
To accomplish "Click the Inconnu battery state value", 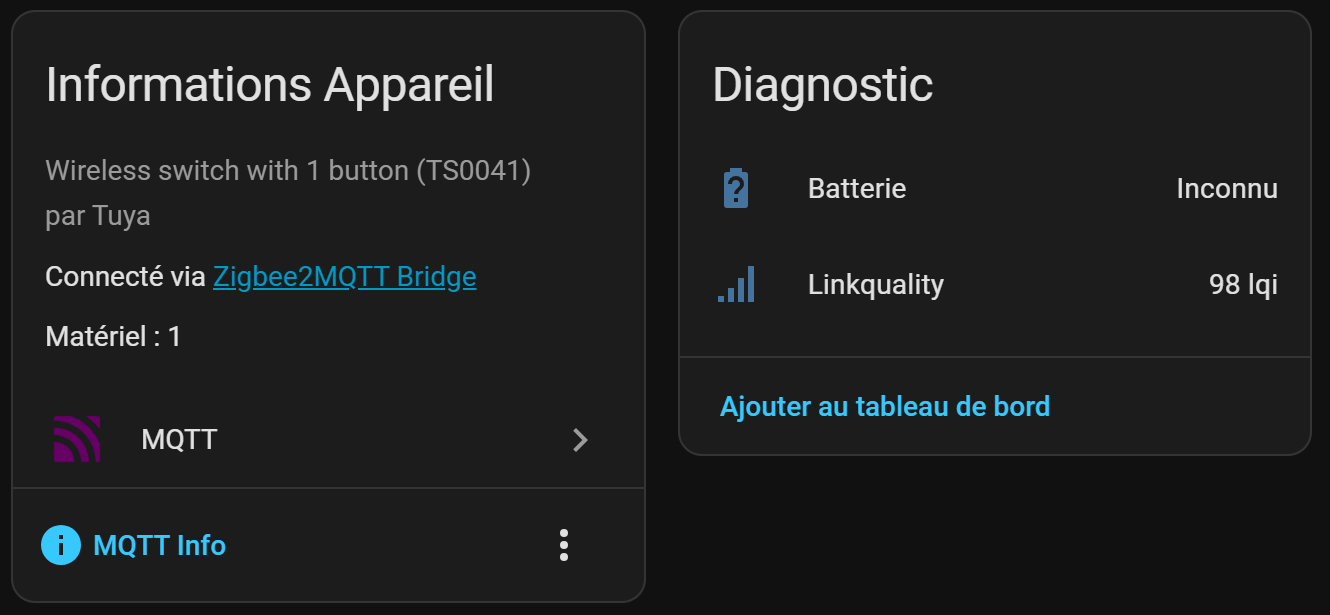I will (x=1226, y=188).
